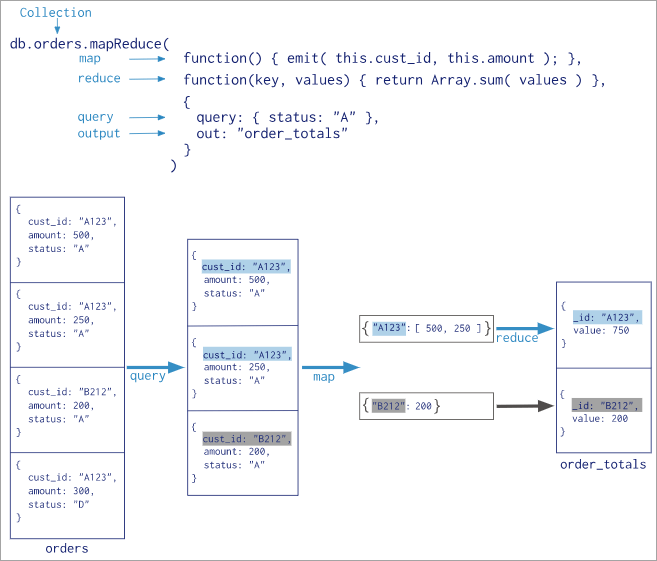Click the large map arrow
Viewport: 657px width, 561px height.
click(331, 367)
